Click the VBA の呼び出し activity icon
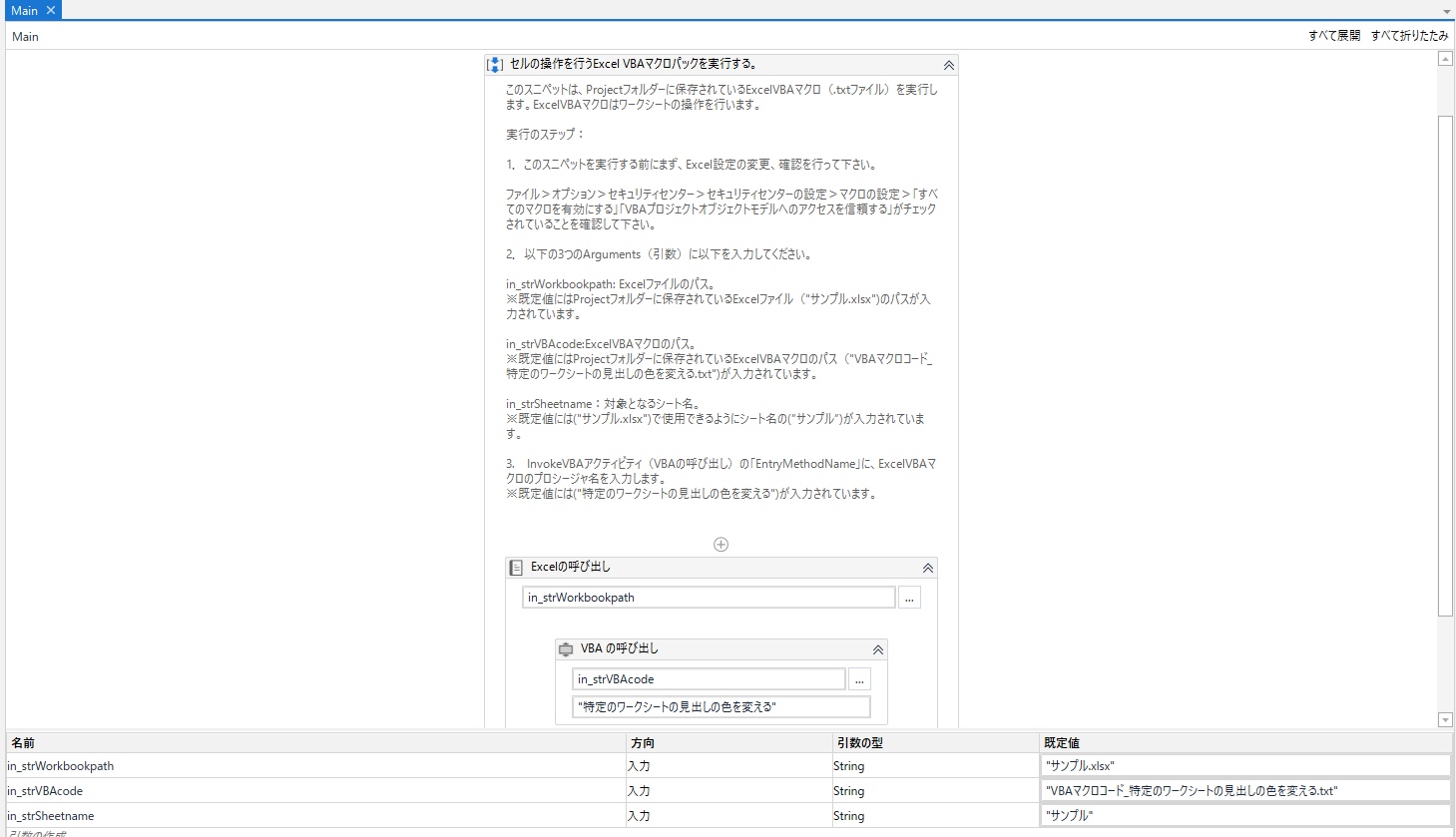The image size is (1456, 837). pyautogui.click(x=566, y=649)
